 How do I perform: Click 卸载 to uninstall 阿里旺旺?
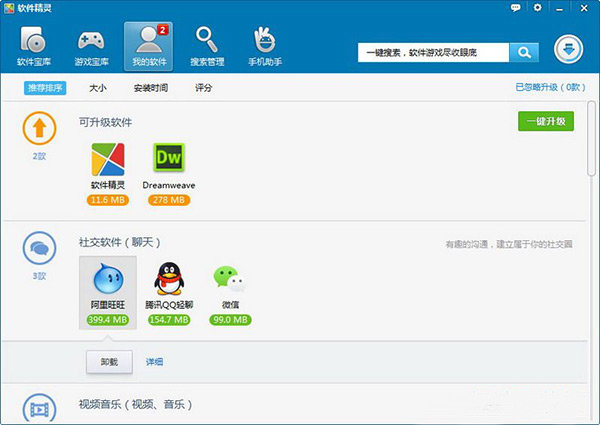tap(109, 361)
